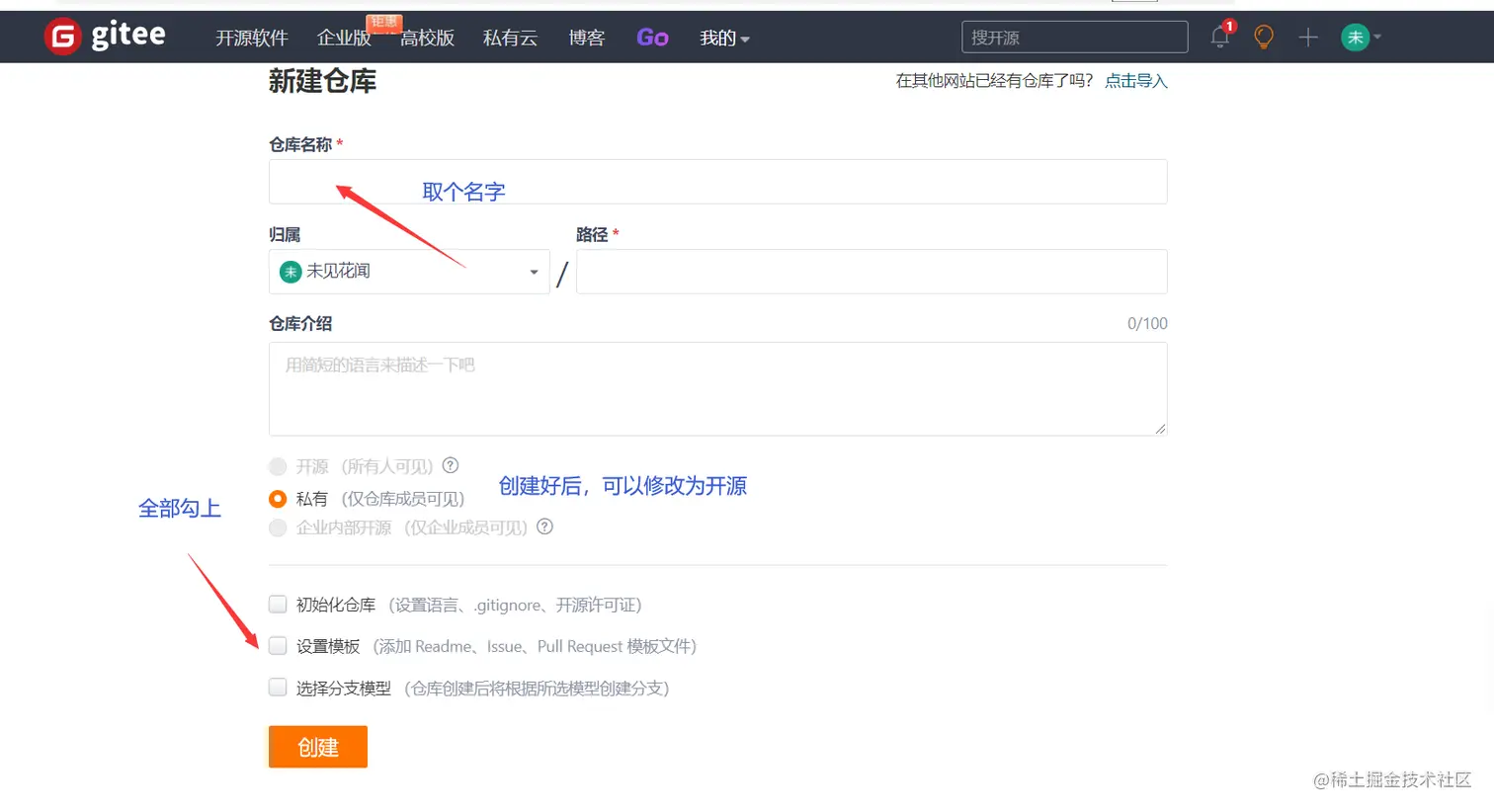Click the gitee wordmark text

128,35
